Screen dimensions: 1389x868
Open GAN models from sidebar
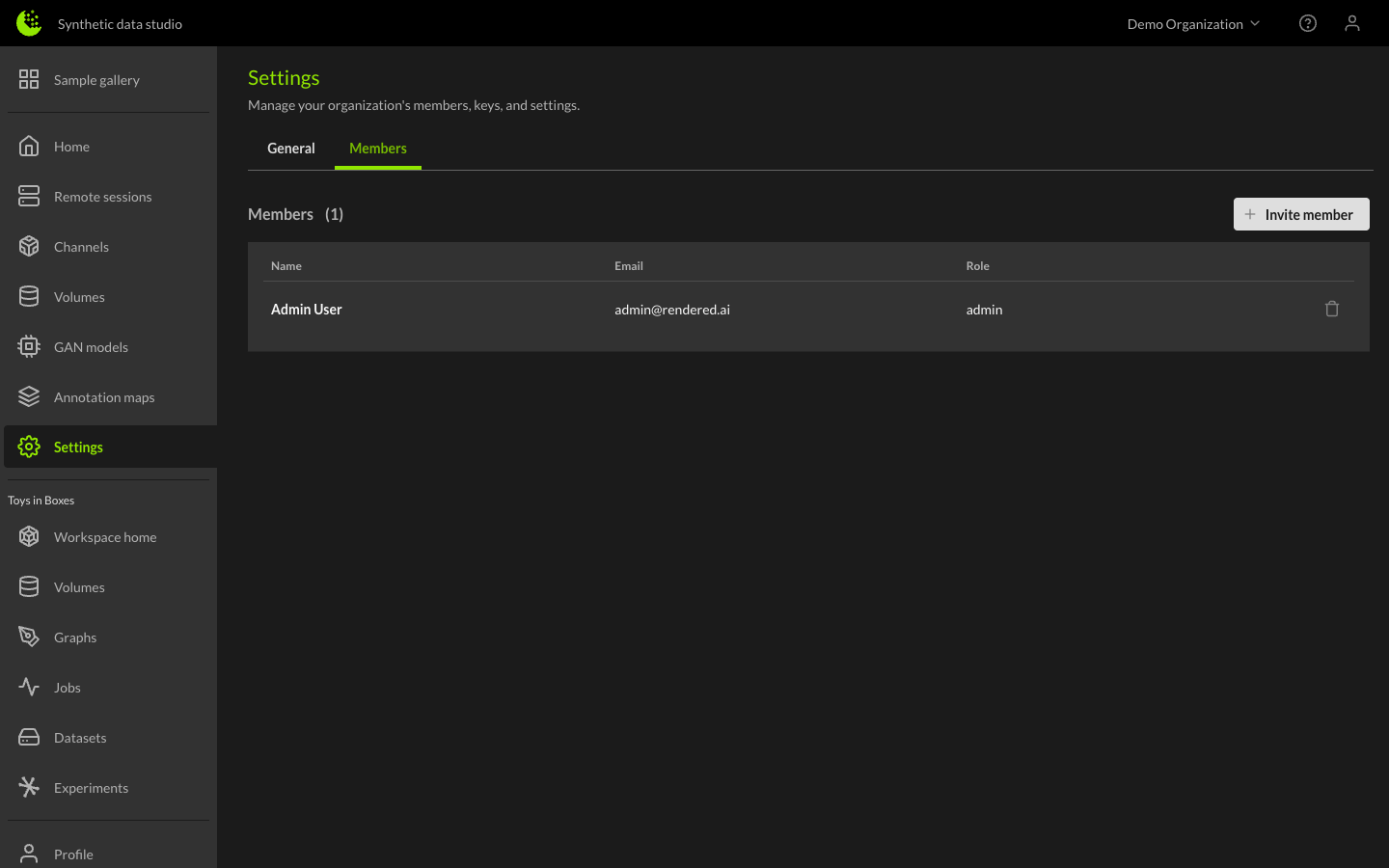coord(91,347)
